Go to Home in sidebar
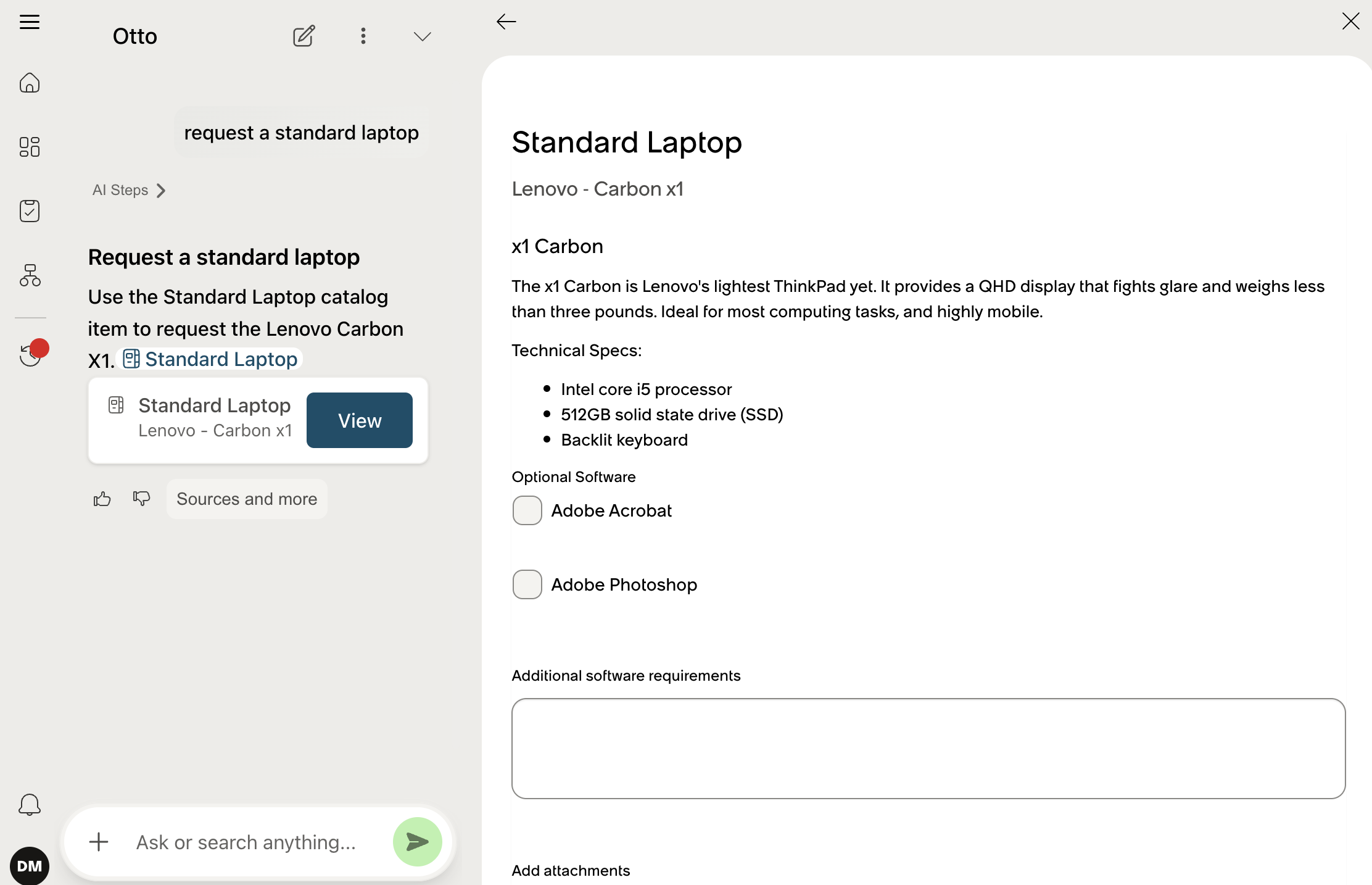 pyautogui.click(x=30, y=83)
